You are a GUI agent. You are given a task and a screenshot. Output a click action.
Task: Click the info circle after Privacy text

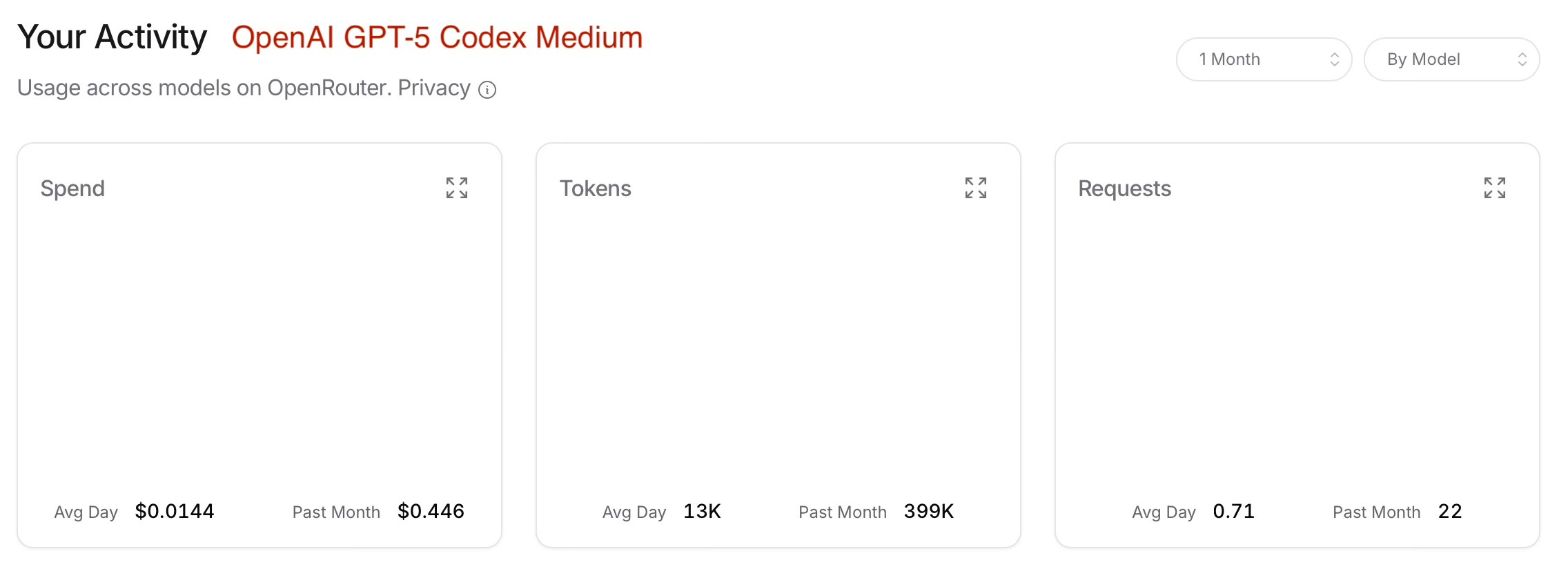(487, 90)
